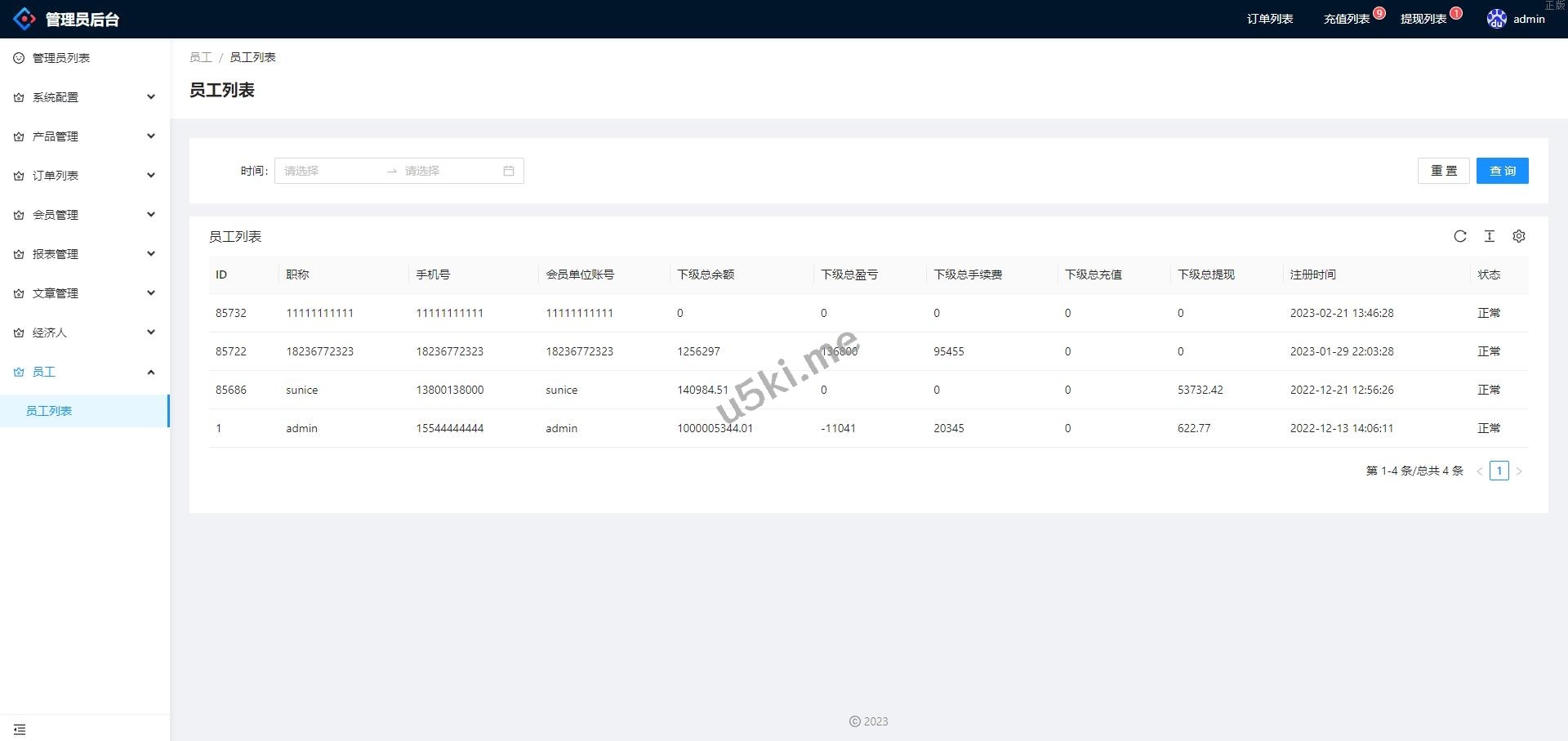Open 管理员列表 in the sidebar
Image resolution: width=1568 pixels, height=741 pixels.
pyautogui.click(x=61, y=58)
